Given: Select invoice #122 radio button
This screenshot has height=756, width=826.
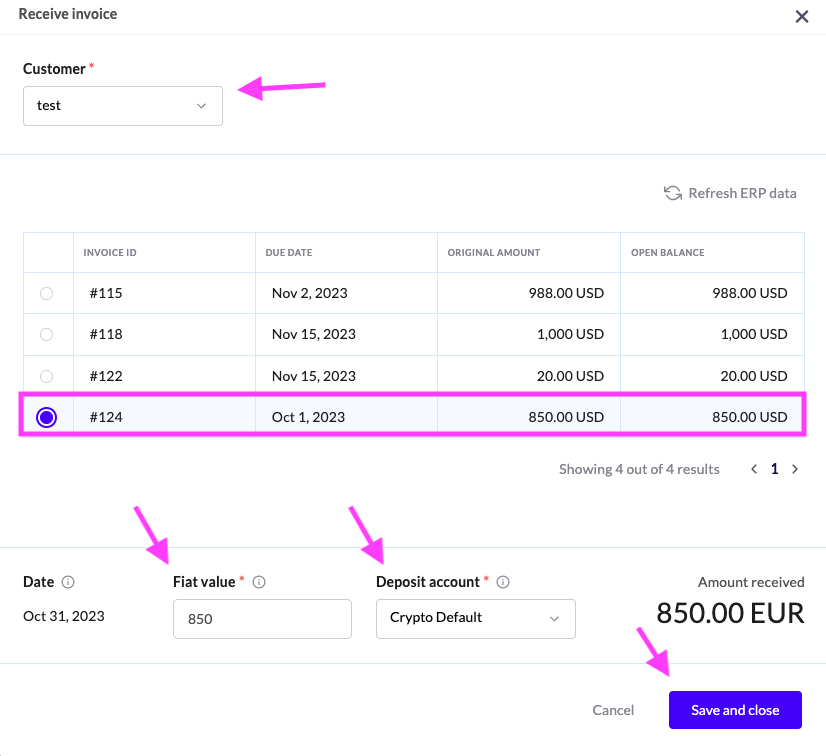Looking at the screenshot, I should (x=46, y=376).
